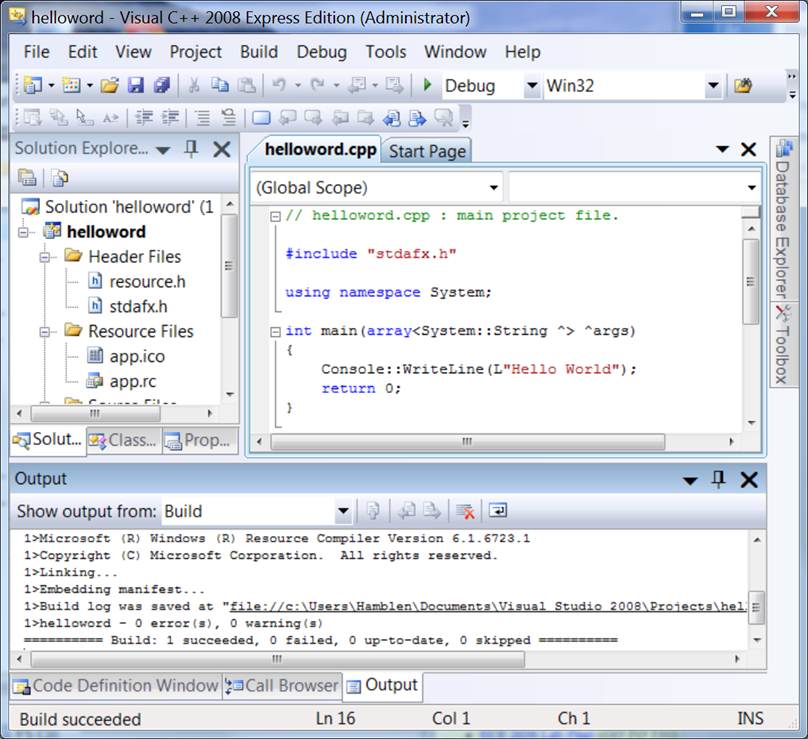808x739 pixels.
Task: Open the Help menu
Action: pyautogui.click(x=523, y=52)
